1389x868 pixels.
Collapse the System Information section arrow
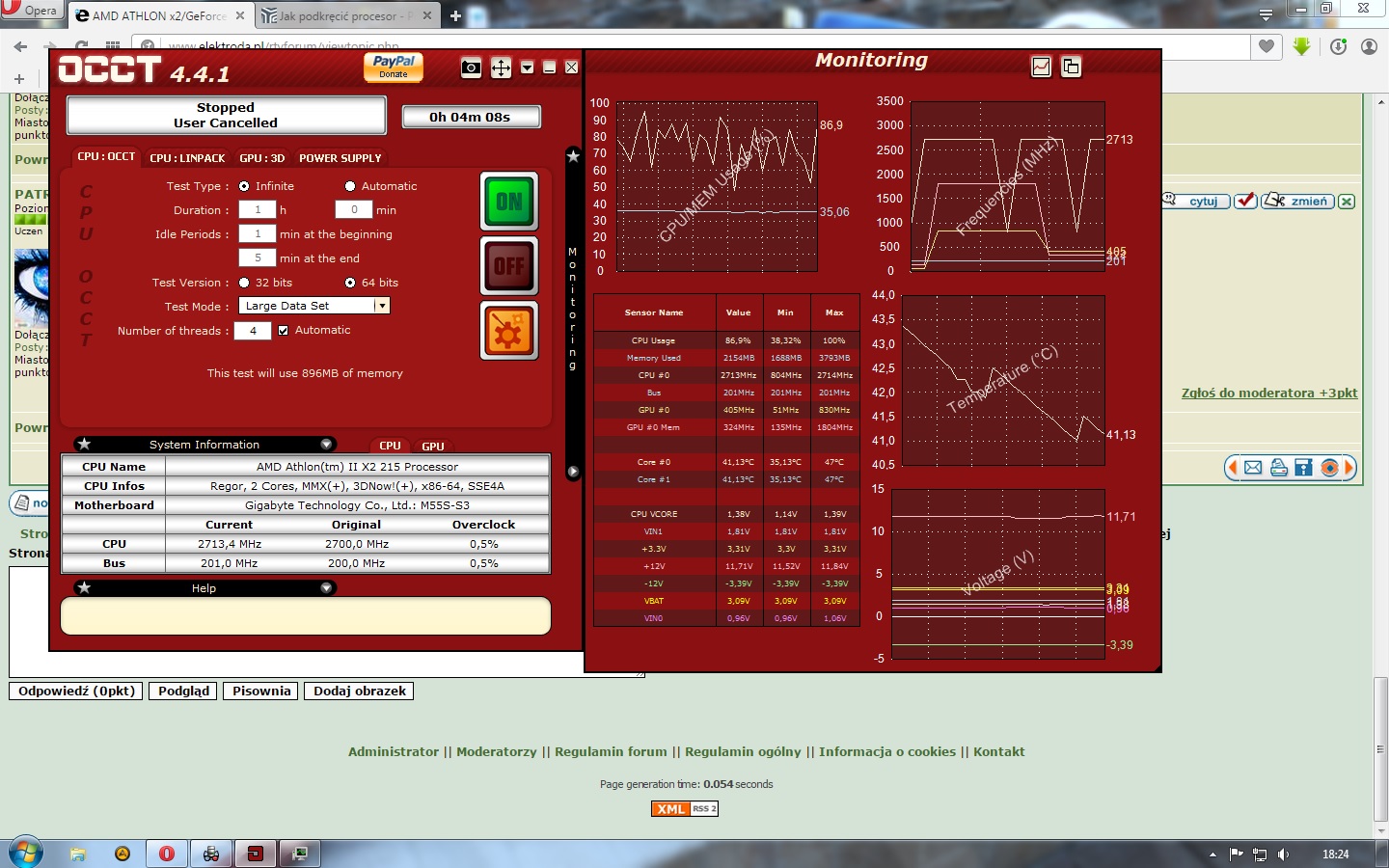(326, 444)
